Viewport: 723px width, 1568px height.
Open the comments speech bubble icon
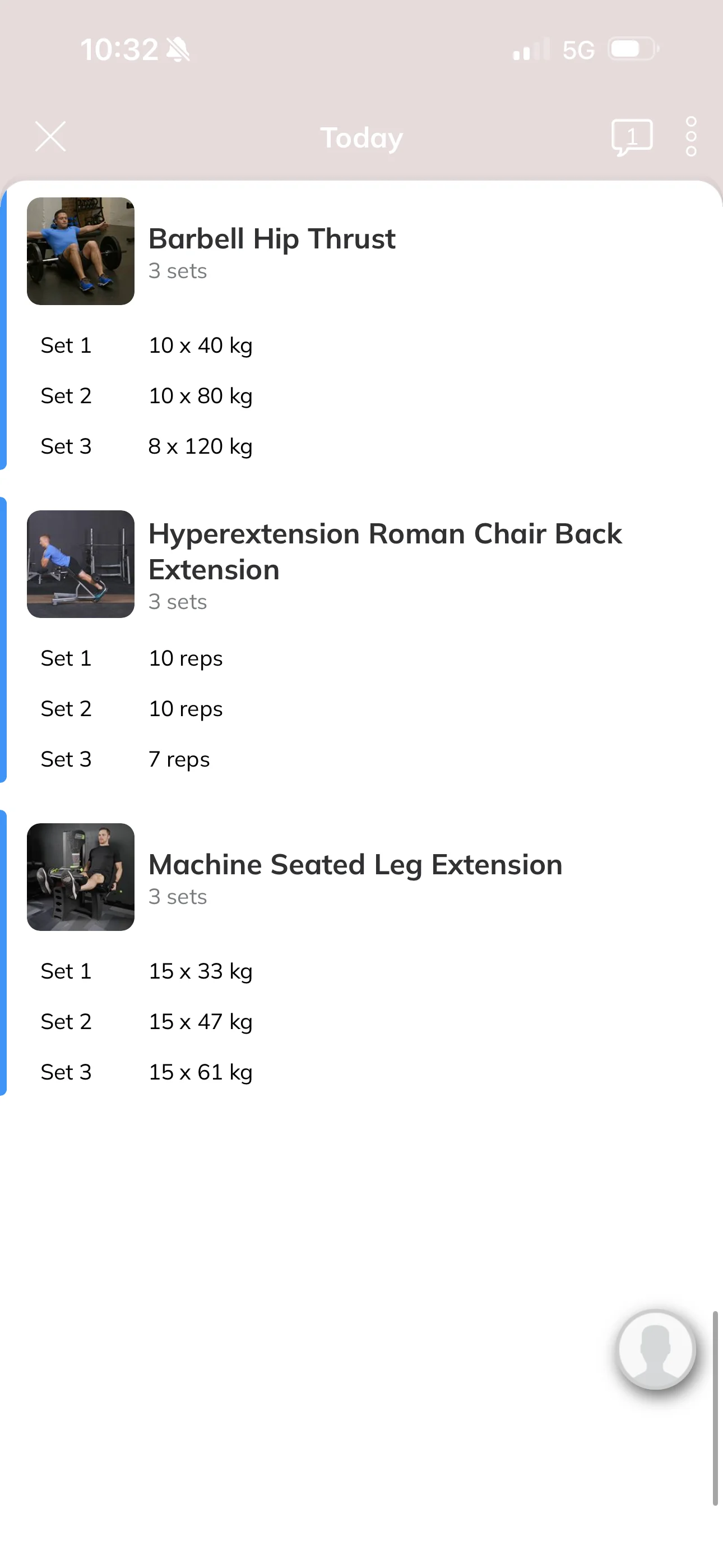tap(632, 137)
